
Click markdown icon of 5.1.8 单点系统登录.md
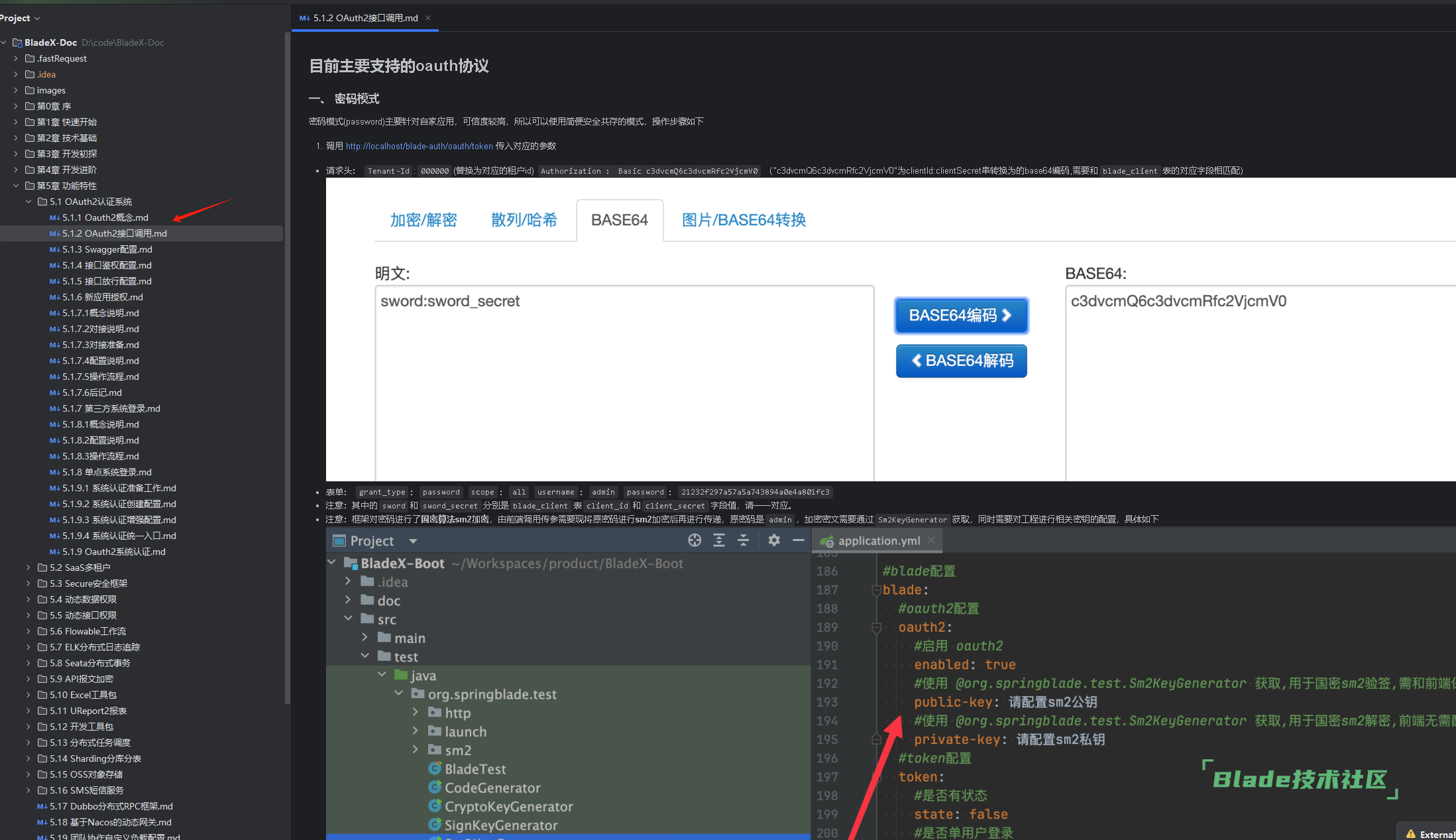click(54, 472)
